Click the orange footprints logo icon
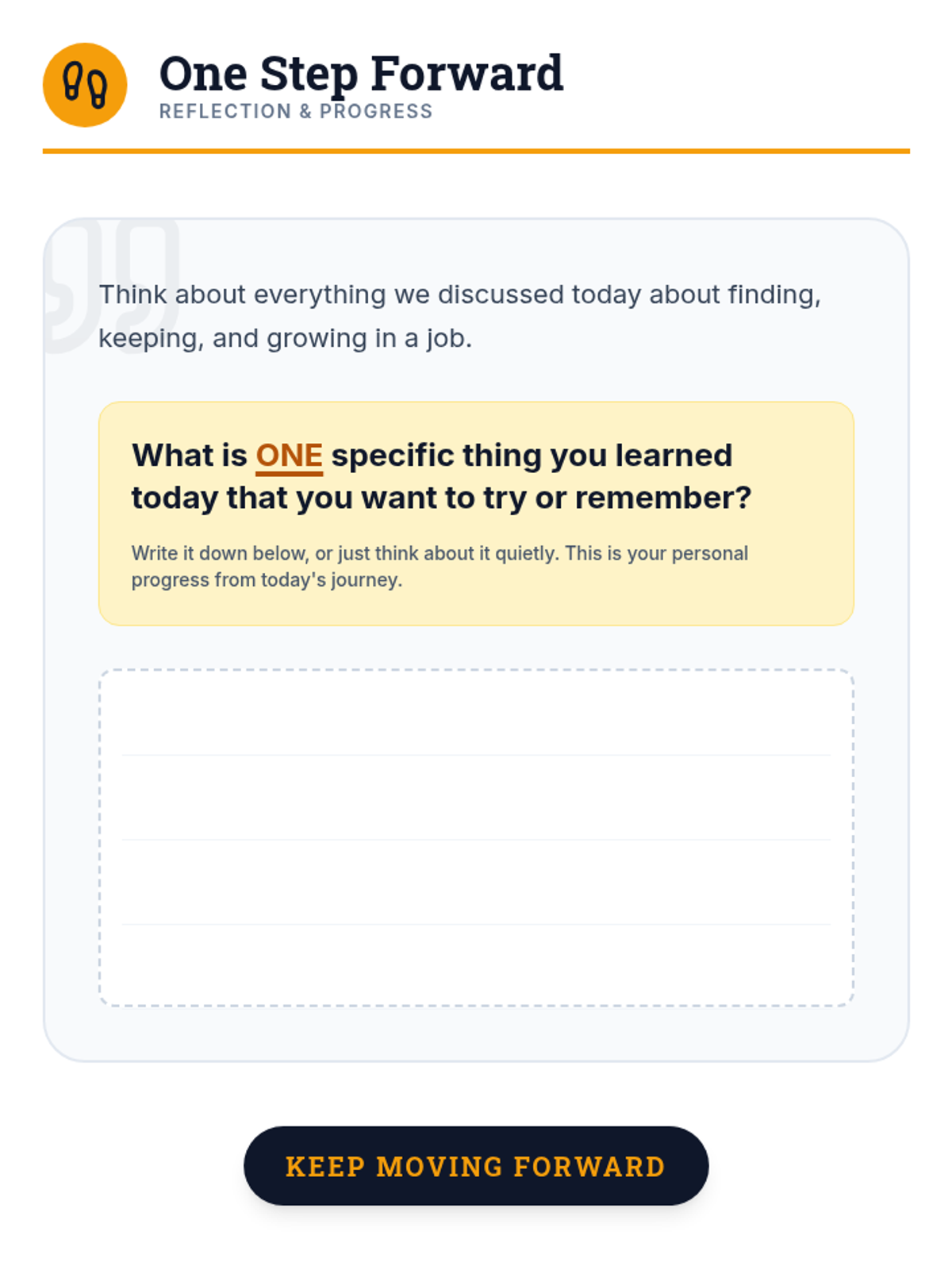This screenshot has height=1270, width=952. (x=85, y=85)
